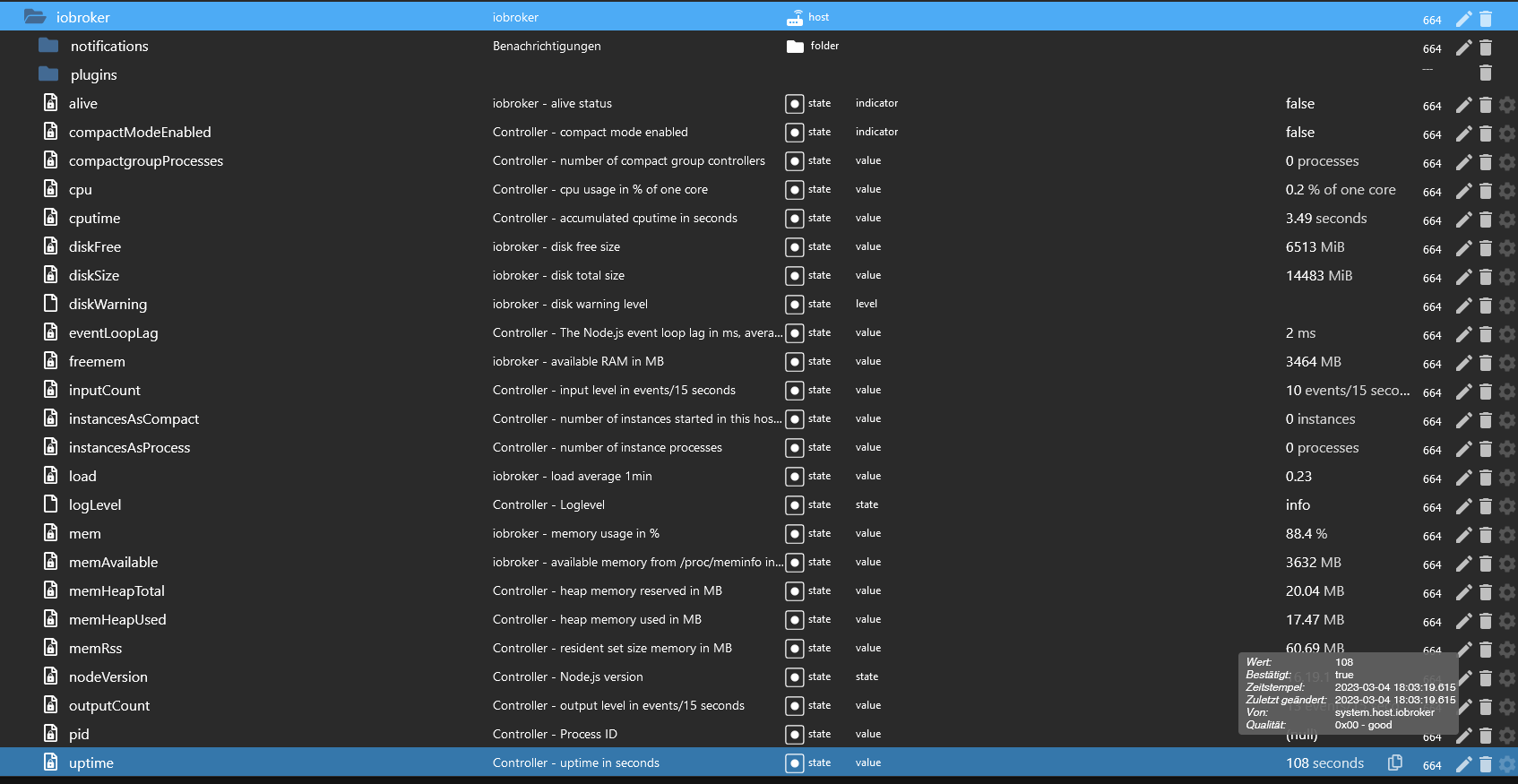
Task: Copy the uptime value with copy icon
Action: point(1395,762)
